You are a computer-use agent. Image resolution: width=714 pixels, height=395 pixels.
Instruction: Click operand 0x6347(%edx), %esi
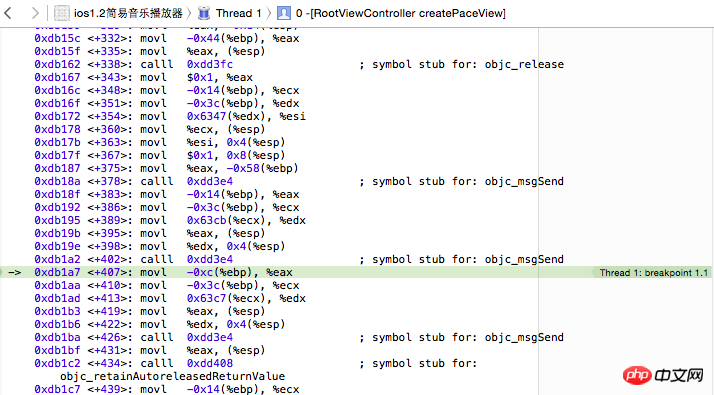[246, 116]
